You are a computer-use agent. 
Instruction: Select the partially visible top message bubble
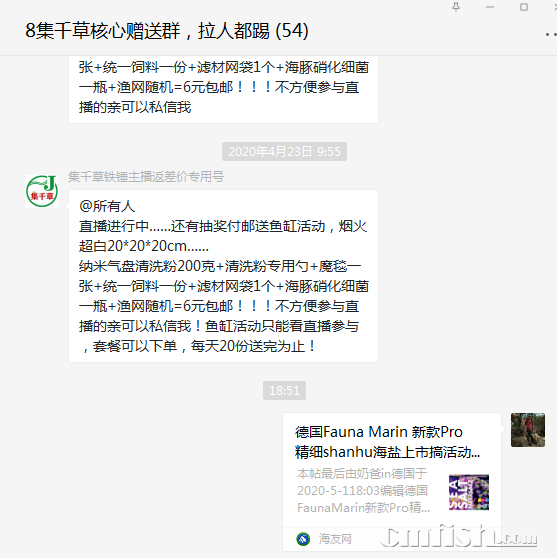click(x=223, y=89)
